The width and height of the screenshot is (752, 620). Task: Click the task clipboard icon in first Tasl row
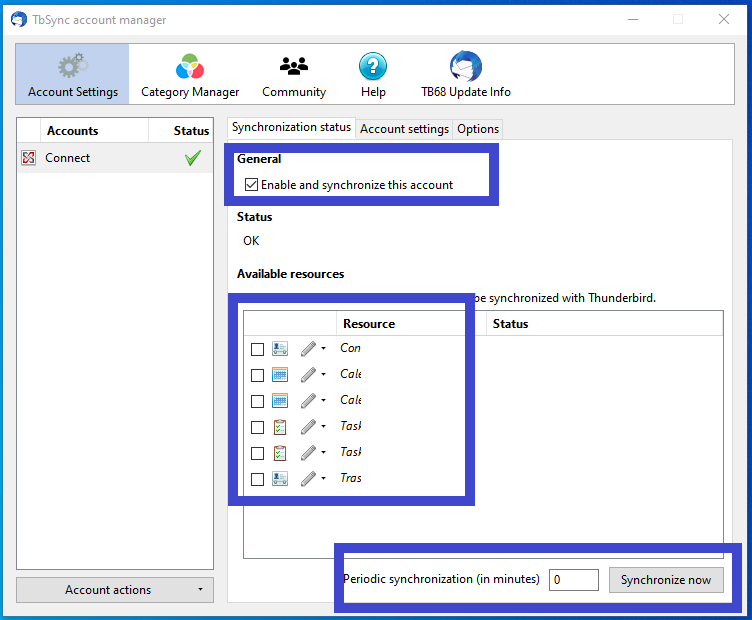[280, 426]
